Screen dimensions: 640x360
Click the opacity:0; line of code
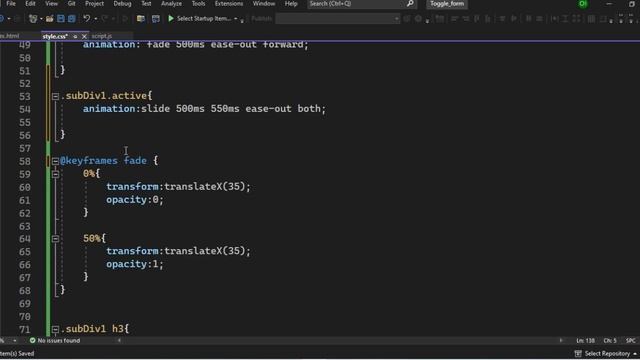coord(135,200)
